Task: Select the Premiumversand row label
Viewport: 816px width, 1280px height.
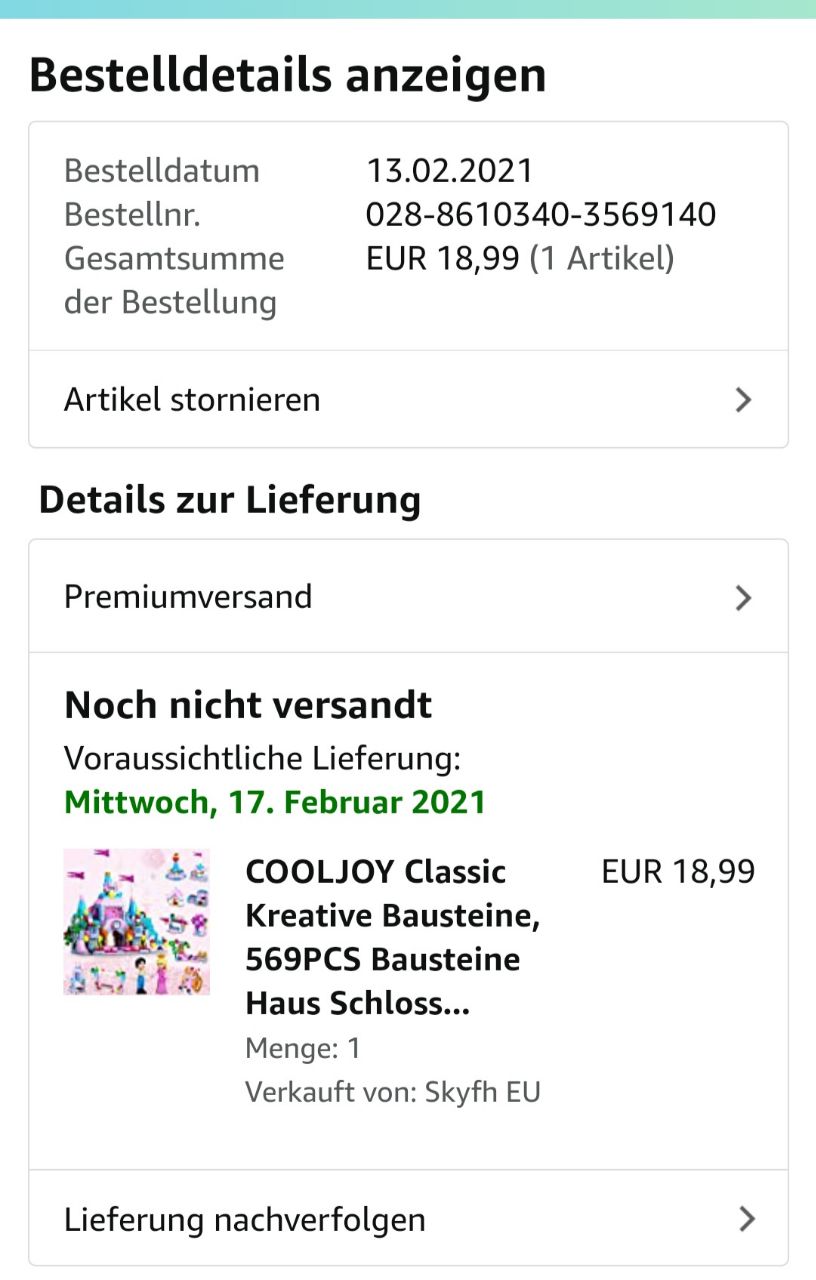Action: coord(188,597)
